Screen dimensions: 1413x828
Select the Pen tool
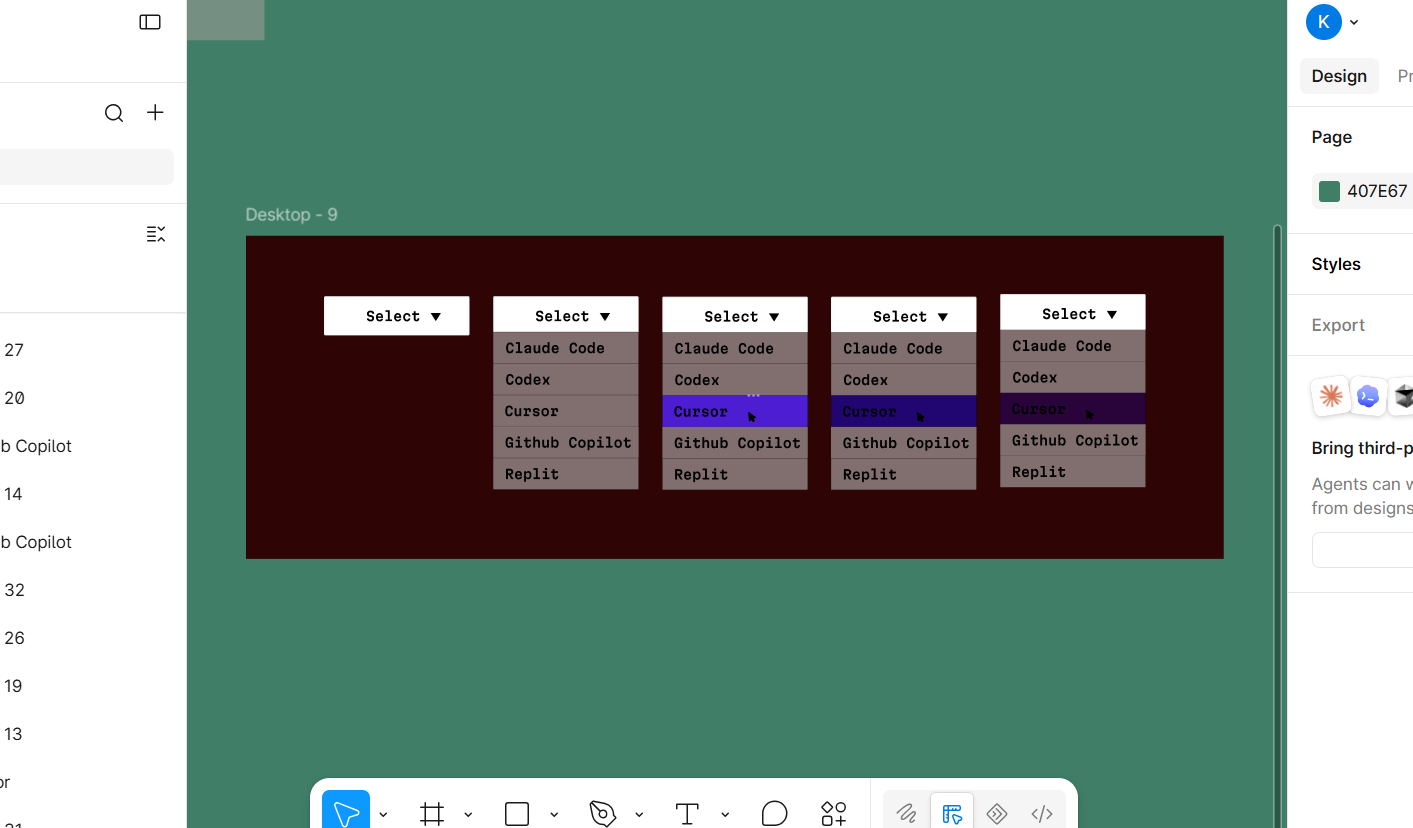(603, 813)
